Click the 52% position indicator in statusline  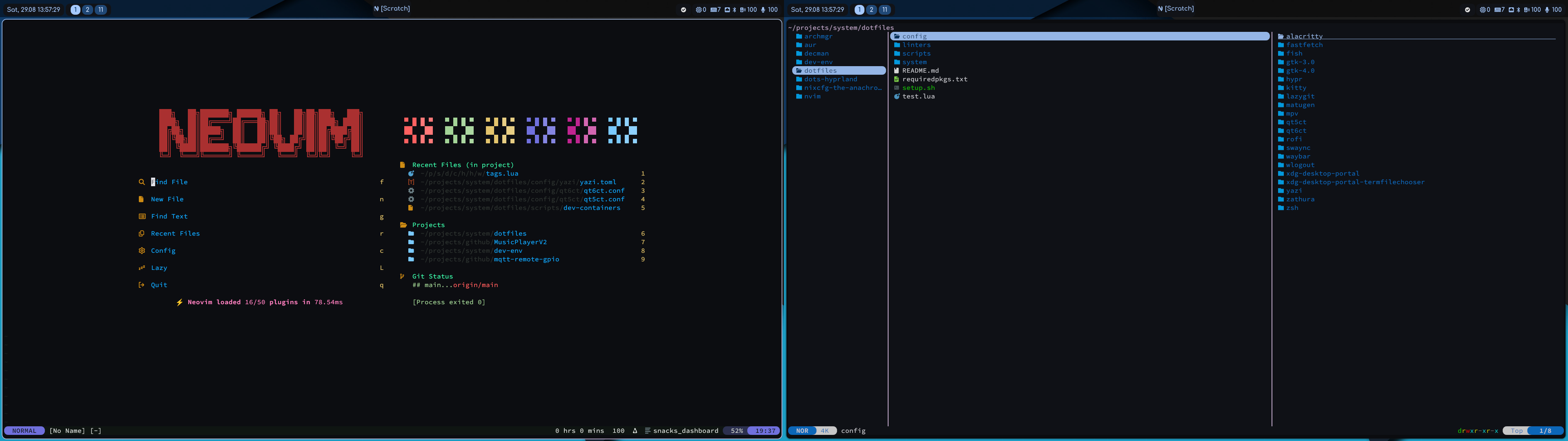[x=737, y=431]
